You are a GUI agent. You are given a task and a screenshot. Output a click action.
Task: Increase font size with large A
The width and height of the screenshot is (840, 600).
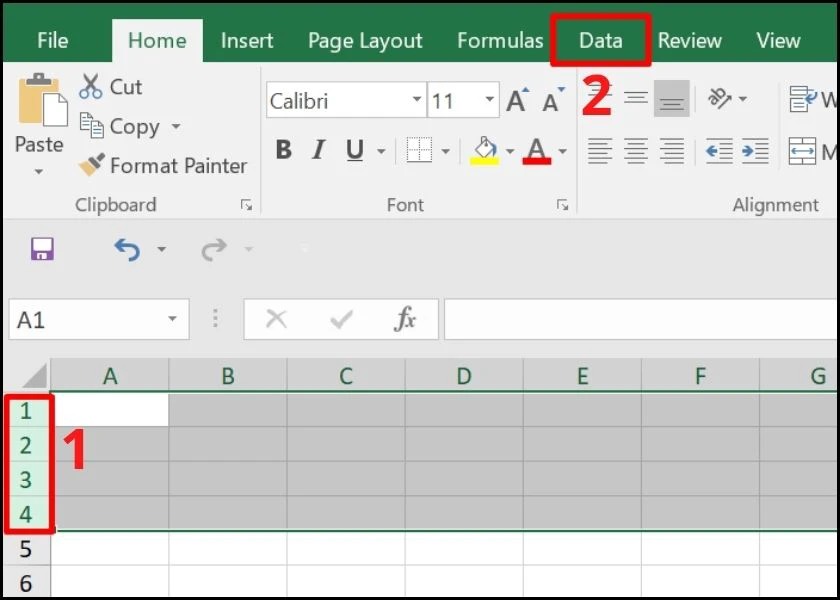517,100
